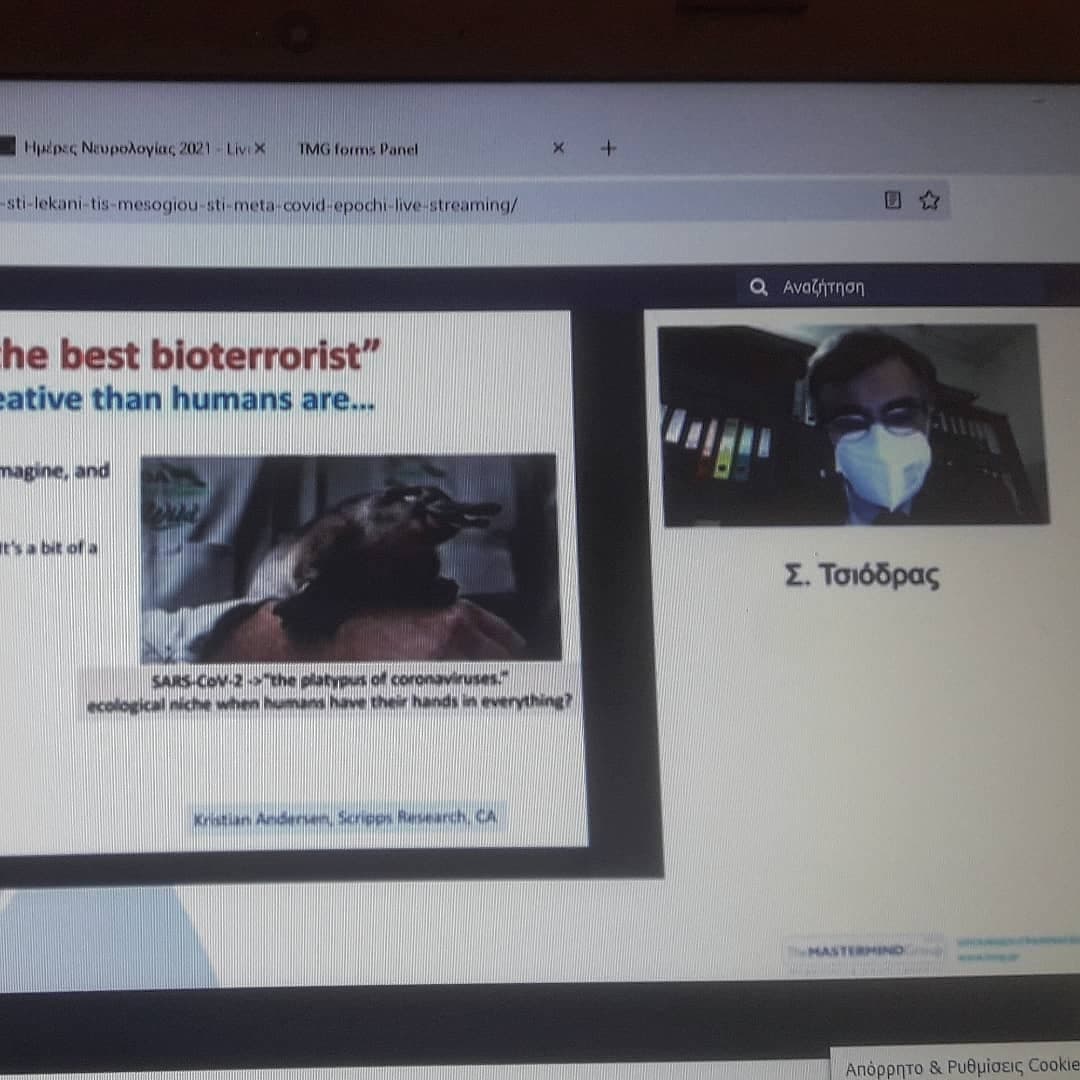Click the "platypus of coronaviruses" caption text
The width and height of the screenshot is (1080, 1080).
330,681
